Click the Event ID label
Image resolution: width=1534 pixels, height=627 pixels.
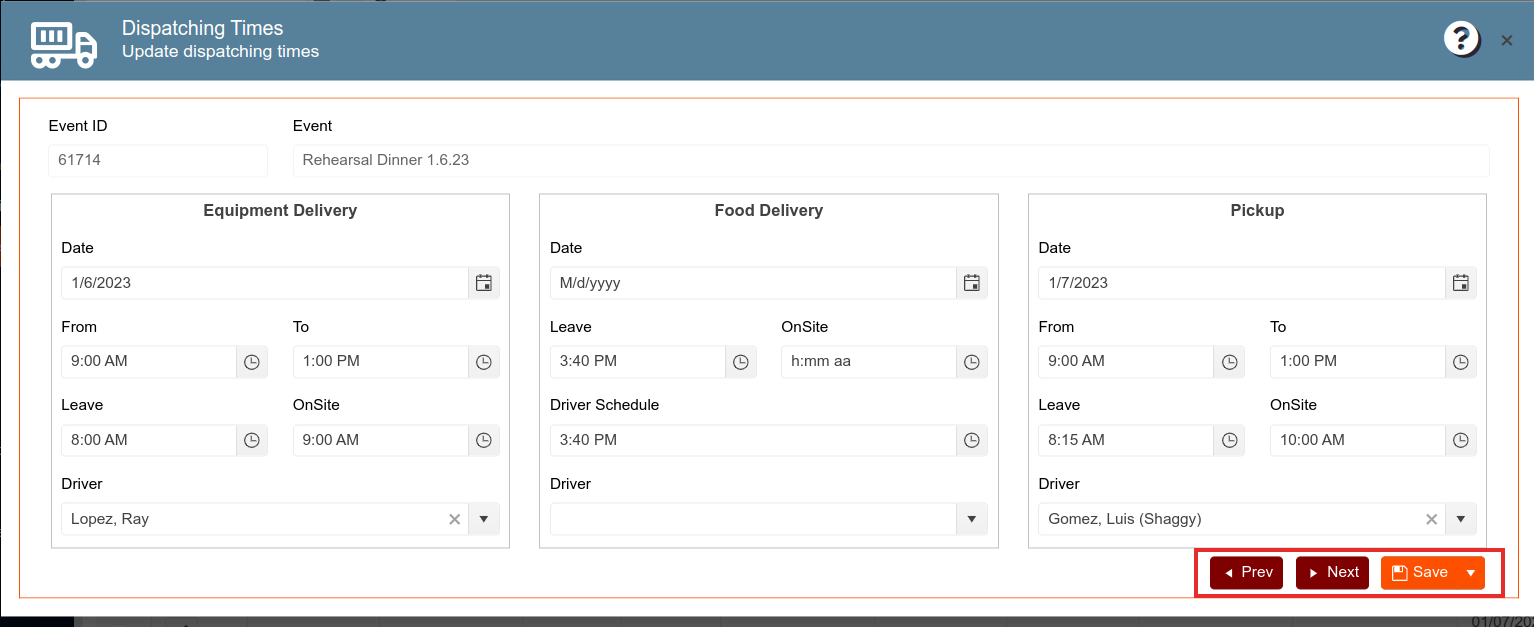point(78,126)
